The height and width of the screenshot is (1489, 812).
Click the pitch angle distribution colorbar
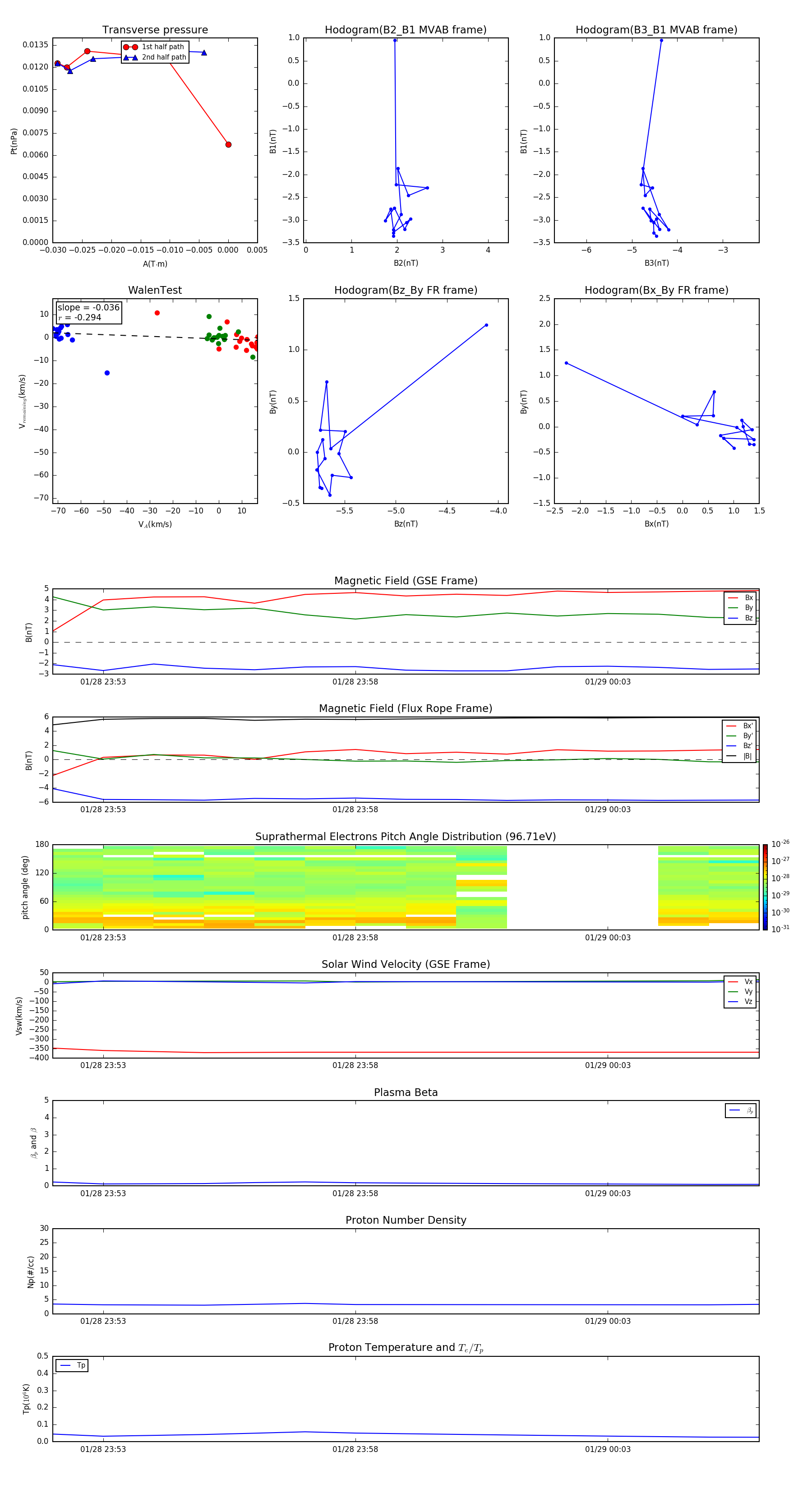pos(765,887)
